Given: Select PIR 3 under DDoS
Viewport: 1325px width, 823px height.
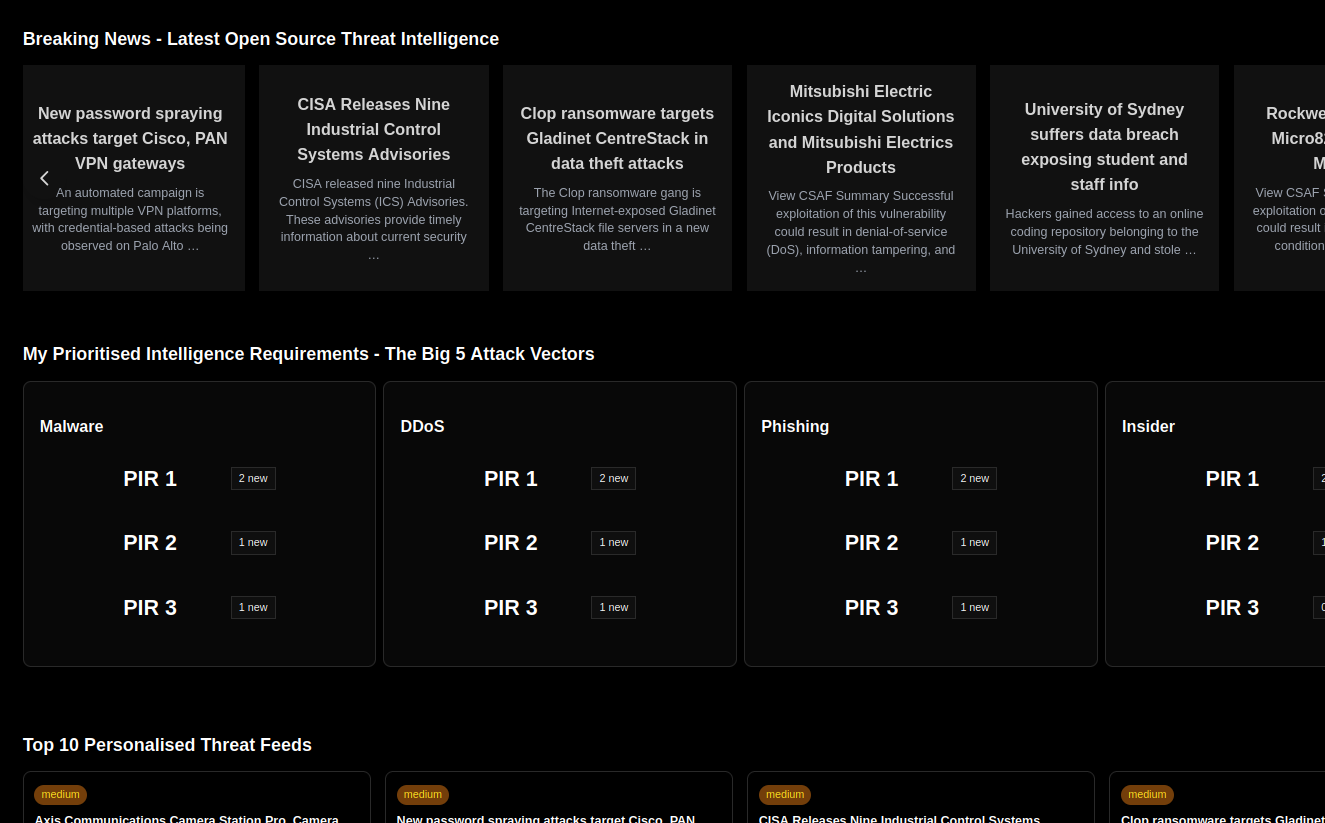Looking at the screenshot, I should 510,607.
